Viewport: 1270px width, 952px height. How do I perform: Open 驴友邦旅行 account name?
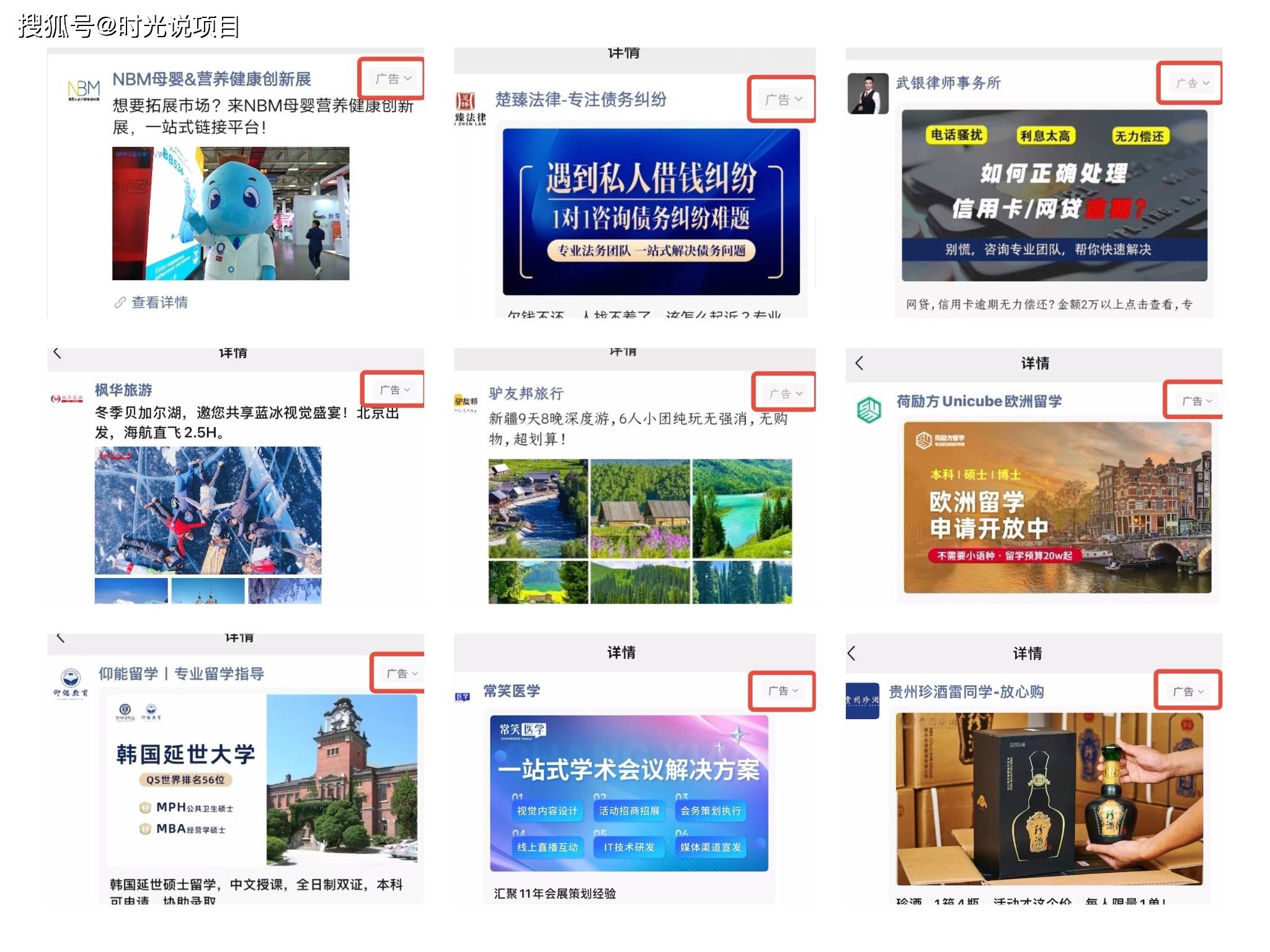point(526,394)
